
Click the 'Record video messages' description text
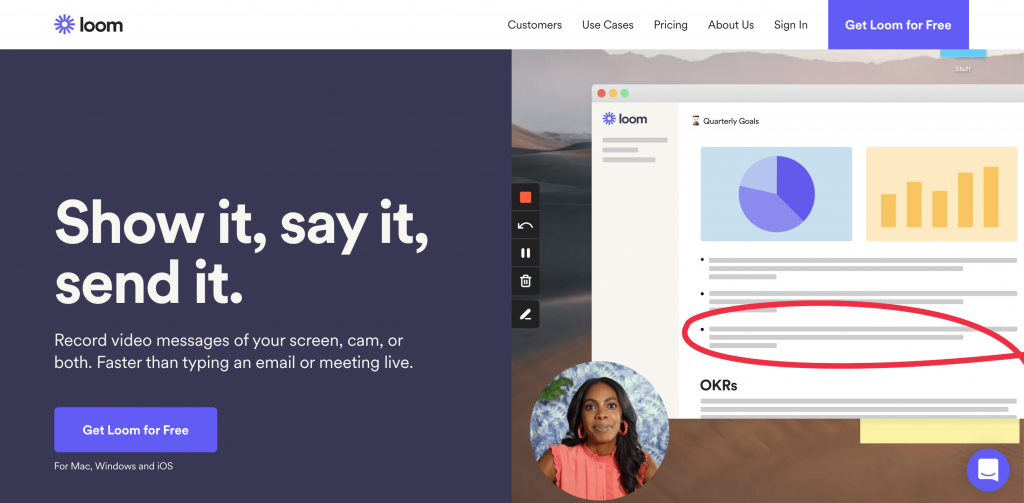pos(234,351)
